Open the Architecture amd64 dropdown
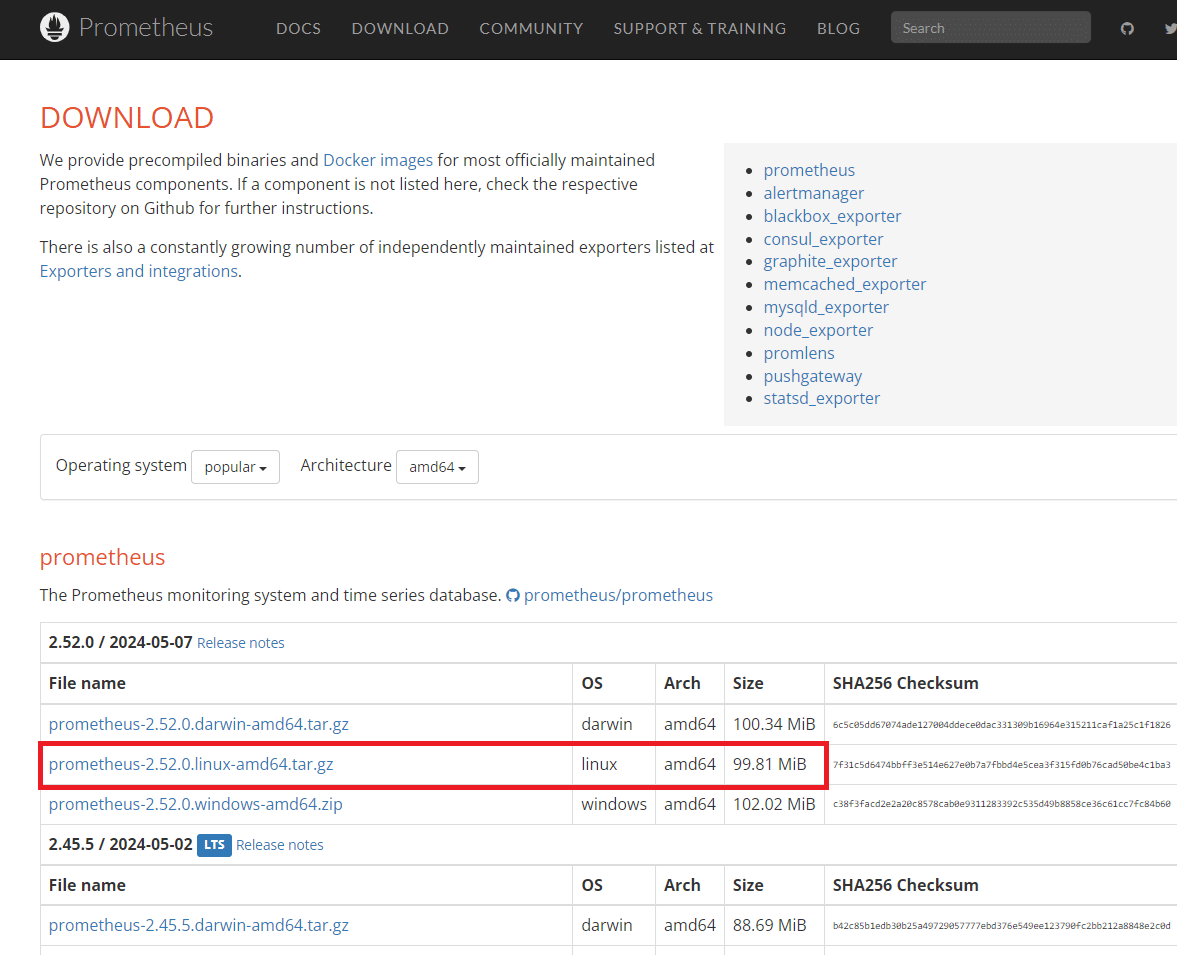 click(437, 467)
